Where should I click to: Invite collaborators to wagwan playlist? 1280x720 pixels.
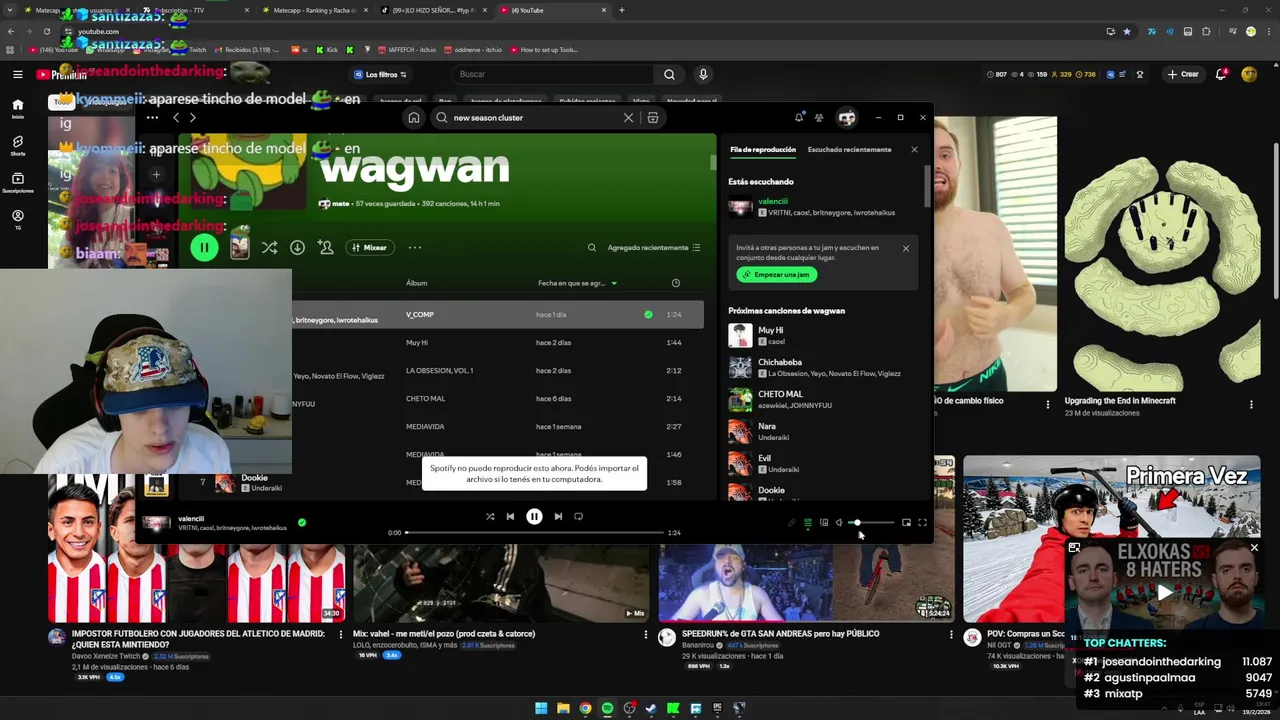pyautogui.click(x=325, y=247)
